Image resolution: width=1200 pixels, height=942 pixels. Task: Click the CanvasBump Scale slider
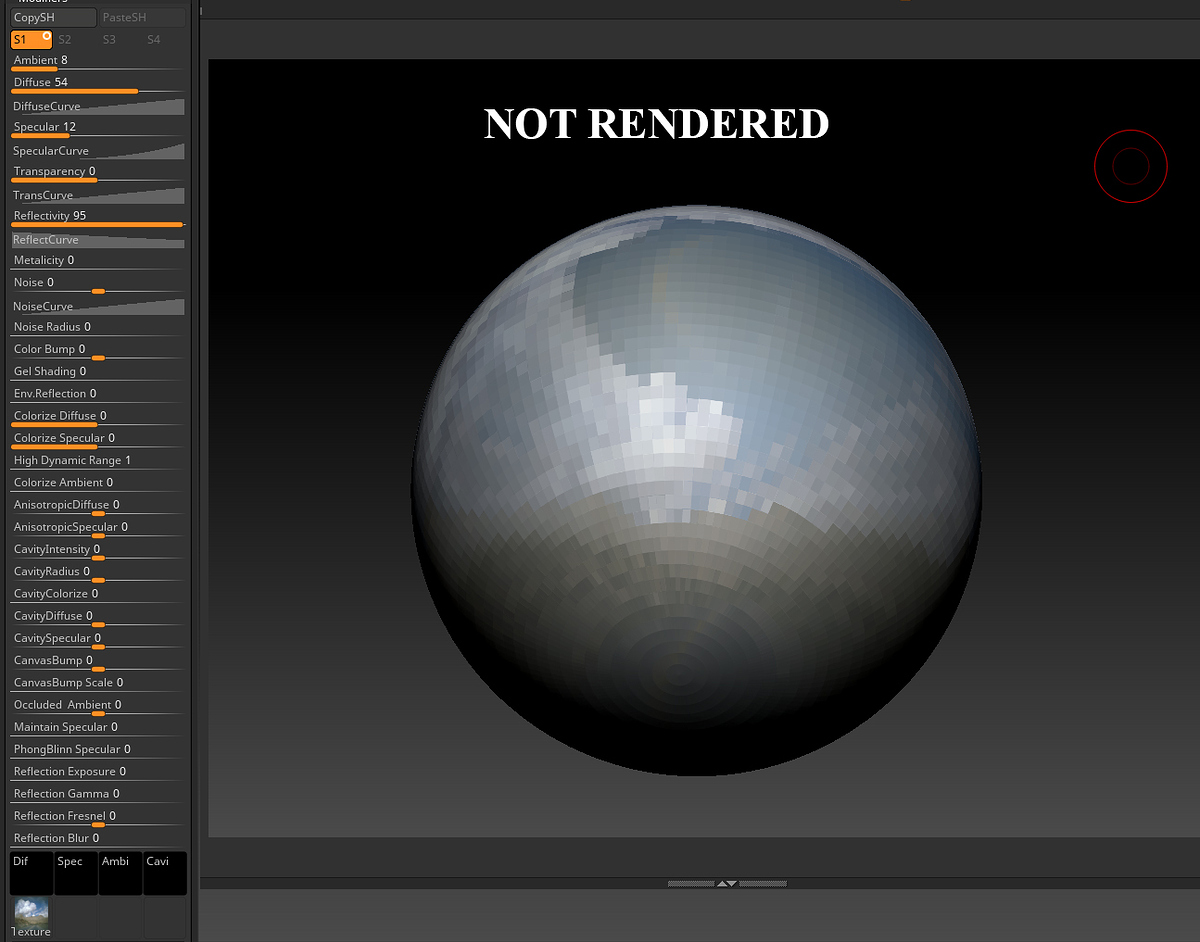click(x=98, y=683)
